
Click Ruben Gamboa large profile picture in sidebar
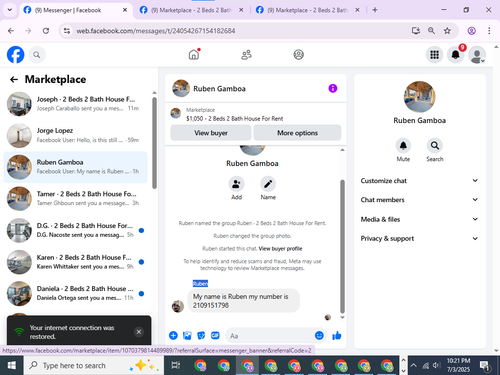419,97
